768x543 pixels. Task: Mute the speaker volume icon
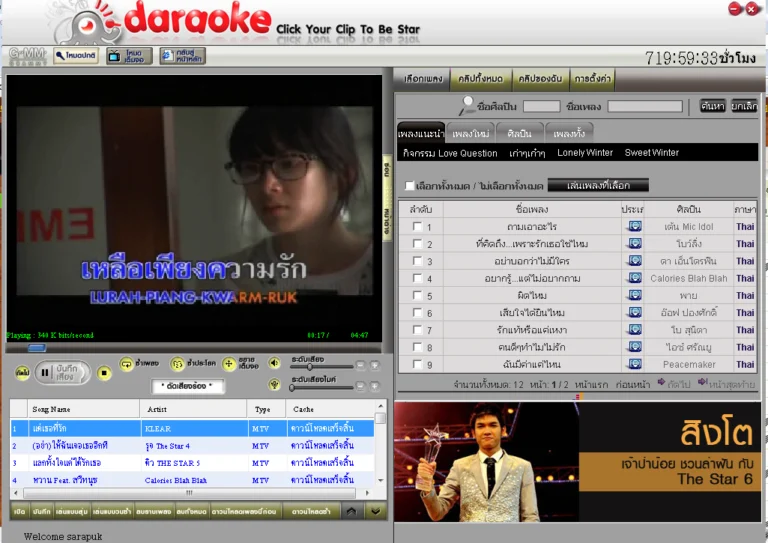(x=274, y=363)
